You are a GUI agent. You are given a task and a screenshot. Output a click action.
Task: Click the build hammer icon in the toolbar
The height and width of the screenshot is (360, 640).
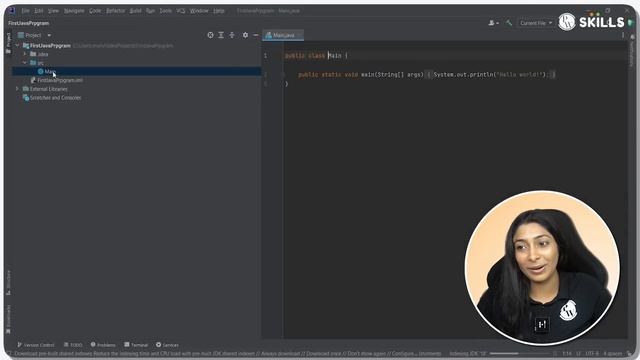(509, 23)
